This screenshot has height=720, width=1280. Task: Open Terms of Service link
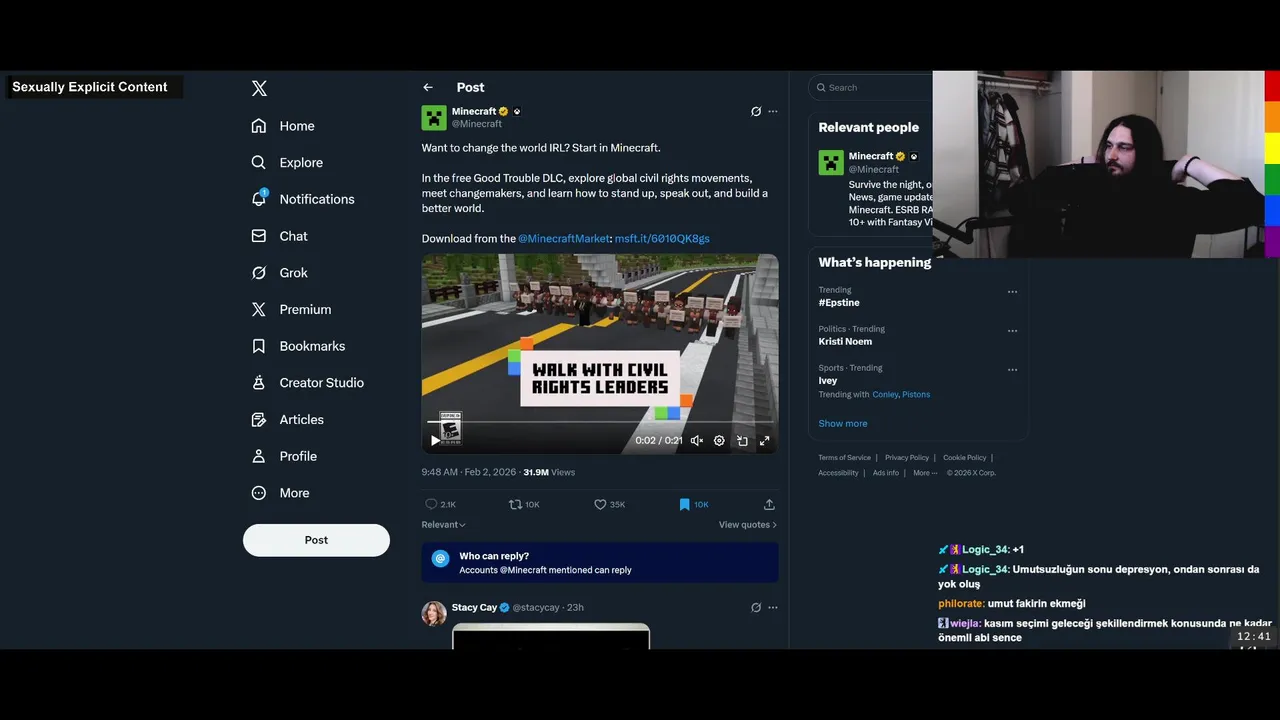click(x=844, y=458)
